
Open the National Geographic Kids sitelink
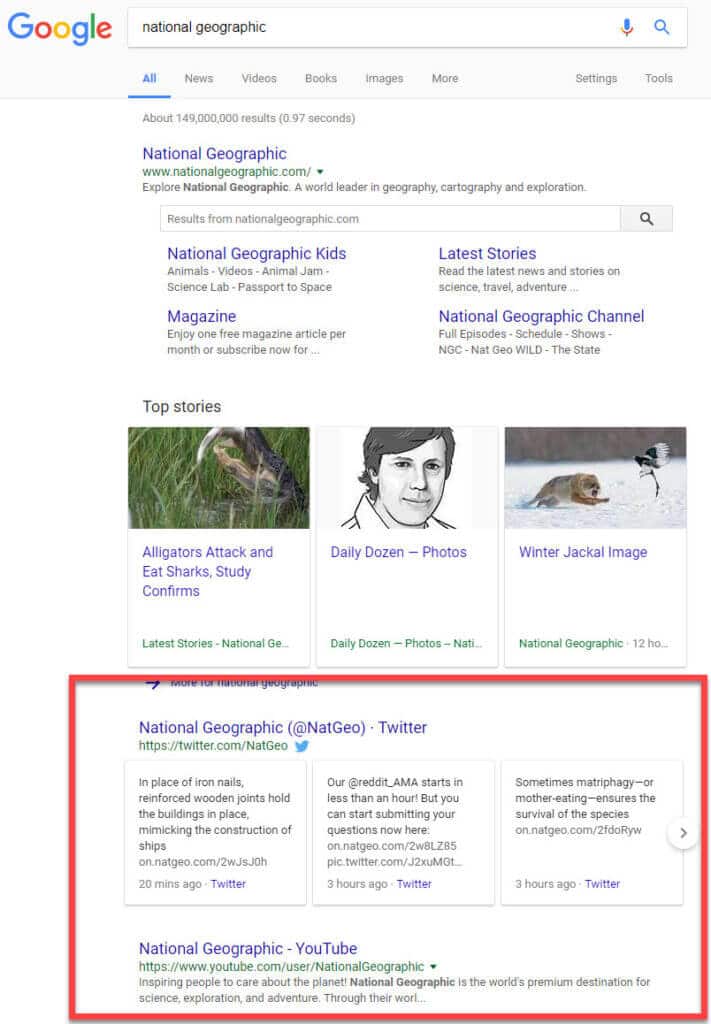point(257,253)
